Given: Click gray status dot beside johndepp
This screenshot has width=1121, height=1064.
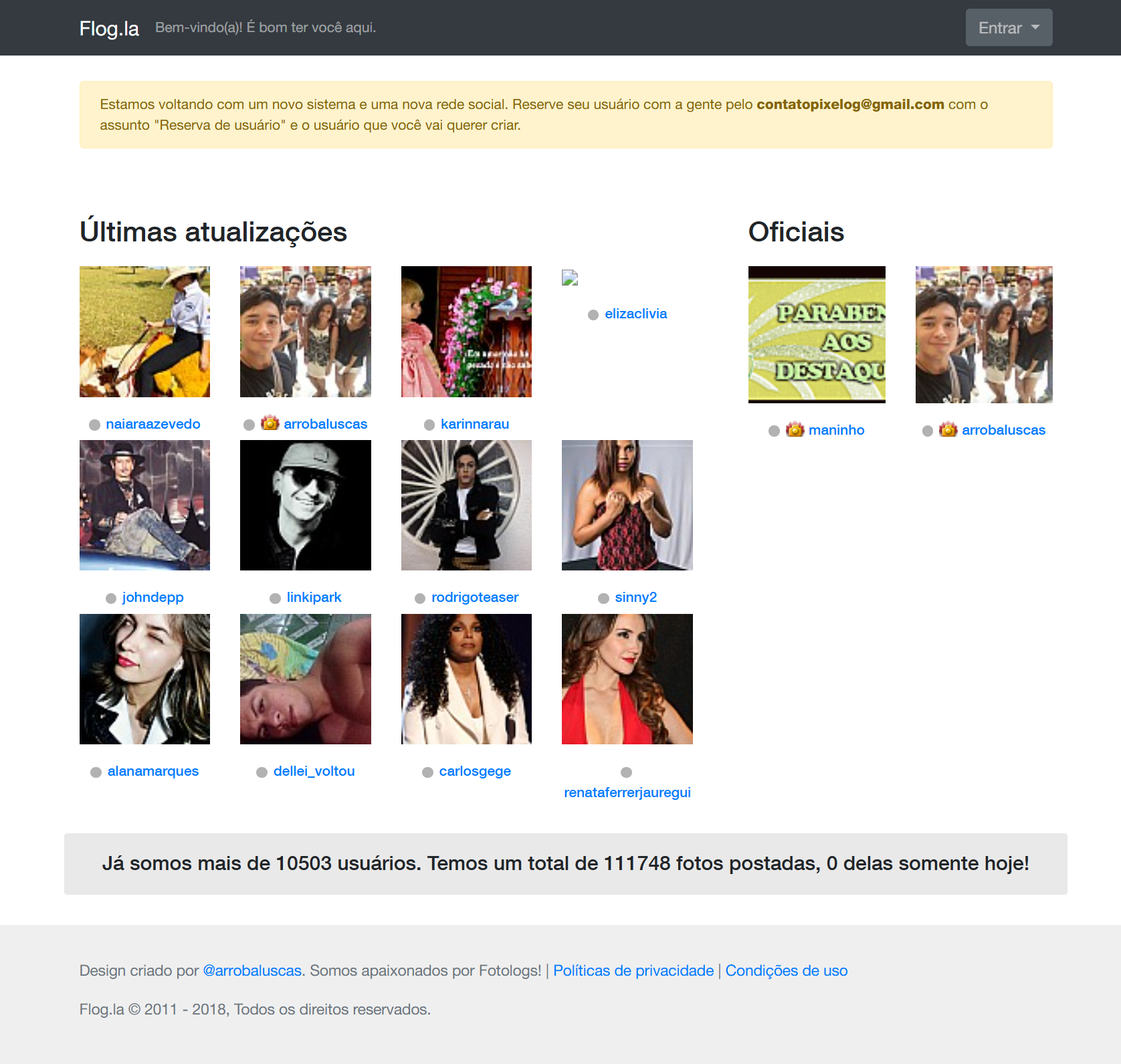Looking at the screenshot, I should tap(111, 599).
